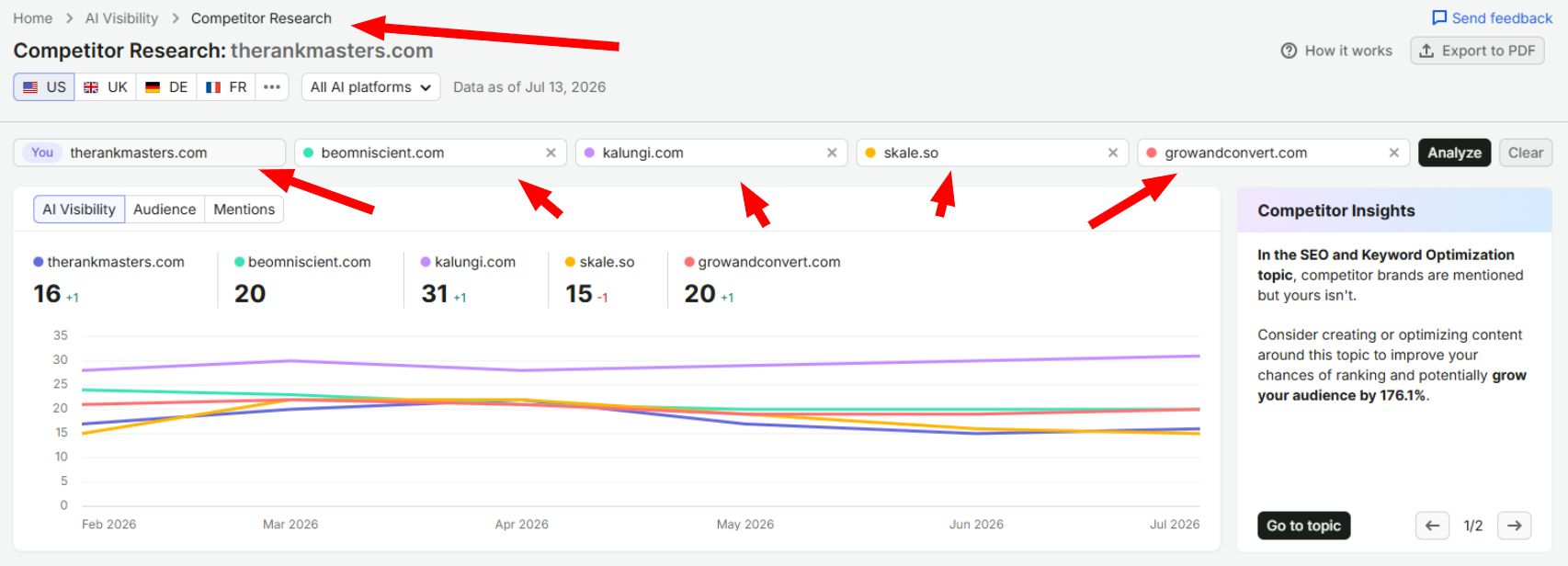Select the US flag country option
1568x566 pixels.
click(44, 87)
